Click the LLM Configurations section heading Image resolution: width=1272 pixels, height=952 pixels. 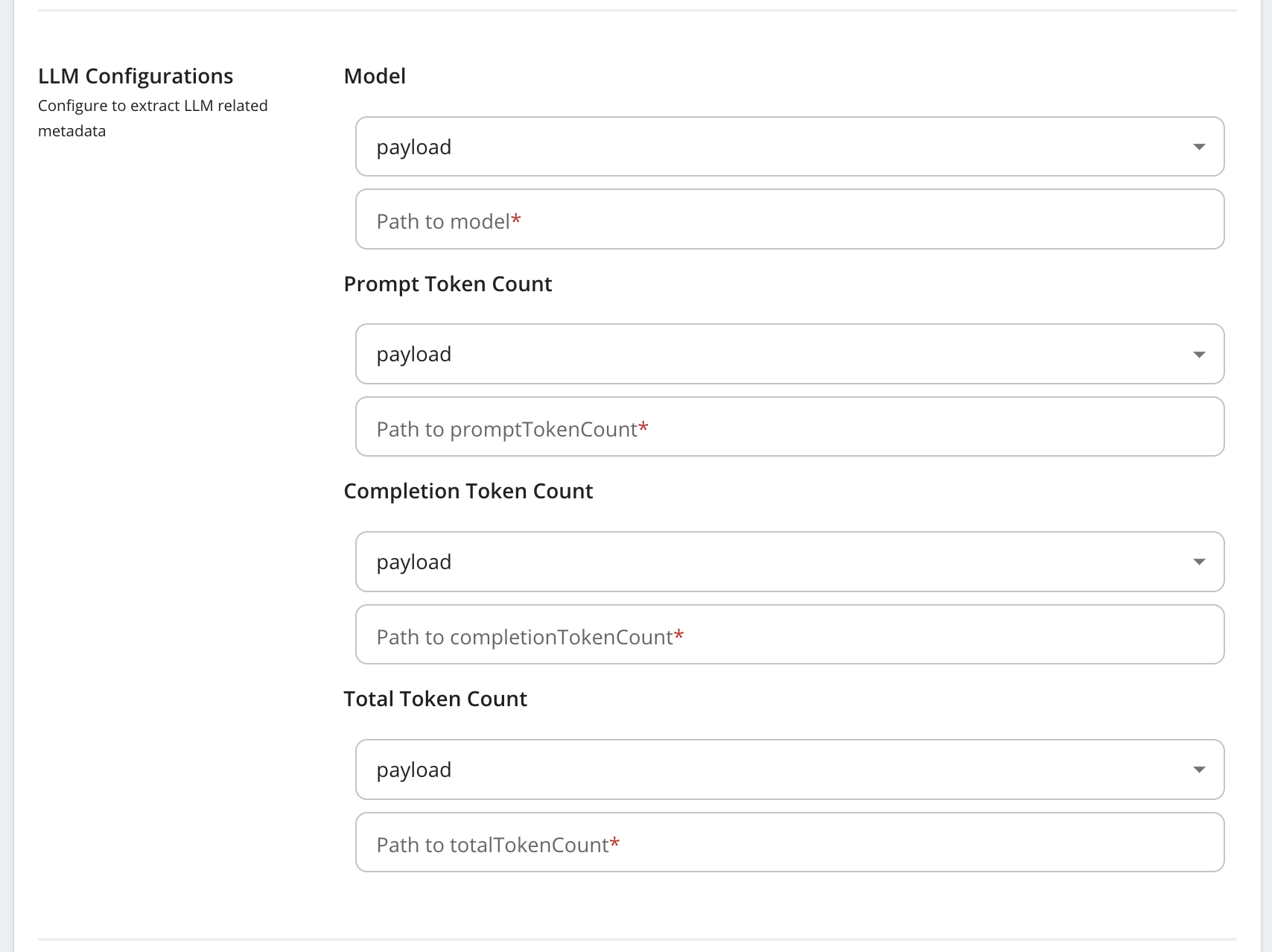pos(136,76)
